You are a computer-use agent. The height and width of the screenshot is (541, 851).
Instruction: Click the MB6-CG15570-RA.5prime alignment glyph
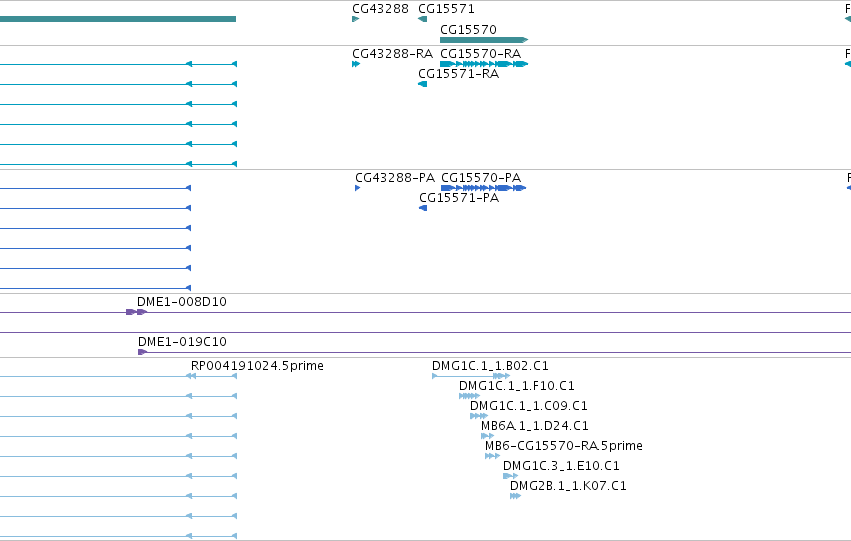tap(492, 456)
